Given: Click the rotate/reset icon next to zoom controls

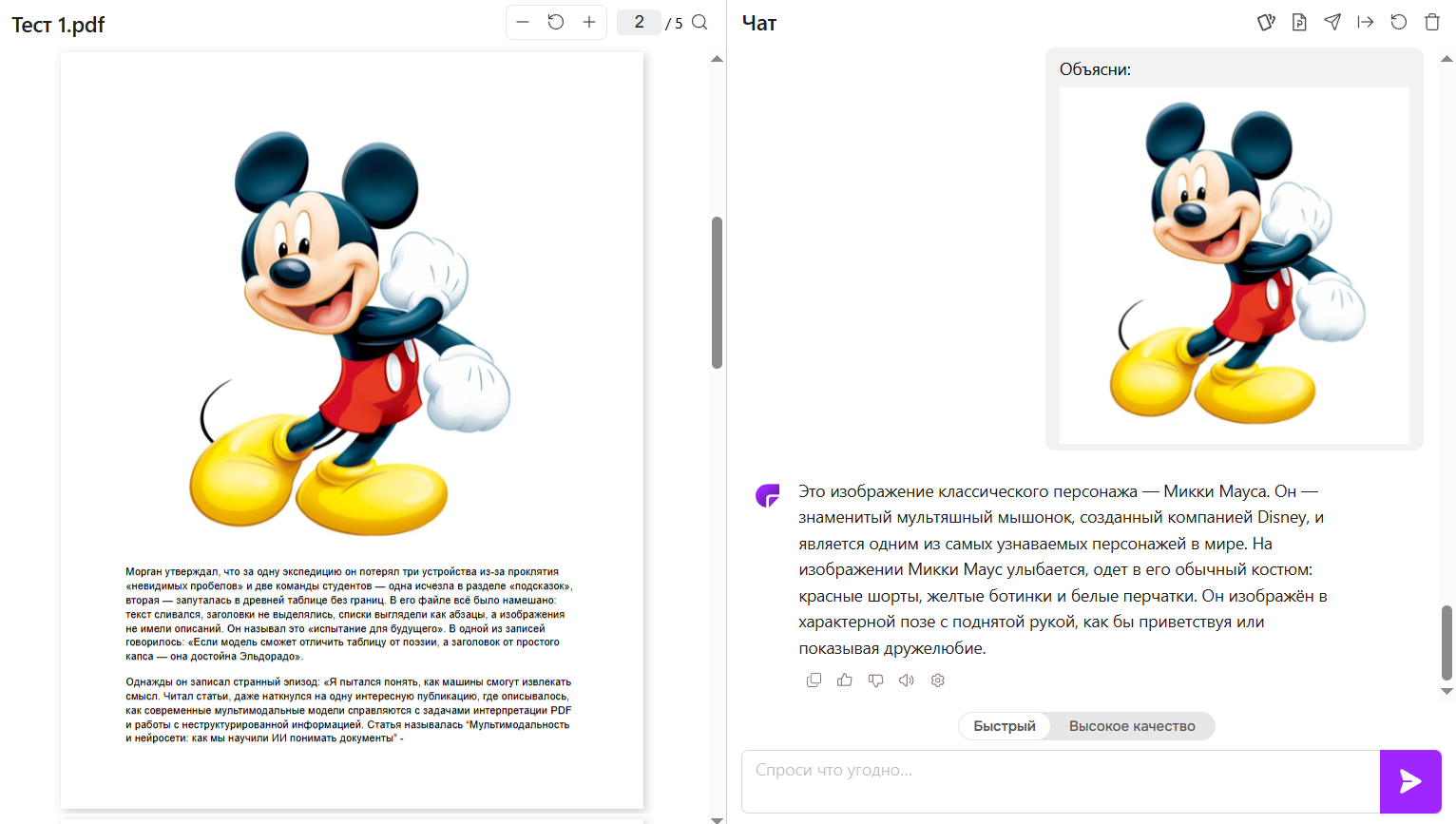Looking at the screenshot, I should tap(555, 21).
